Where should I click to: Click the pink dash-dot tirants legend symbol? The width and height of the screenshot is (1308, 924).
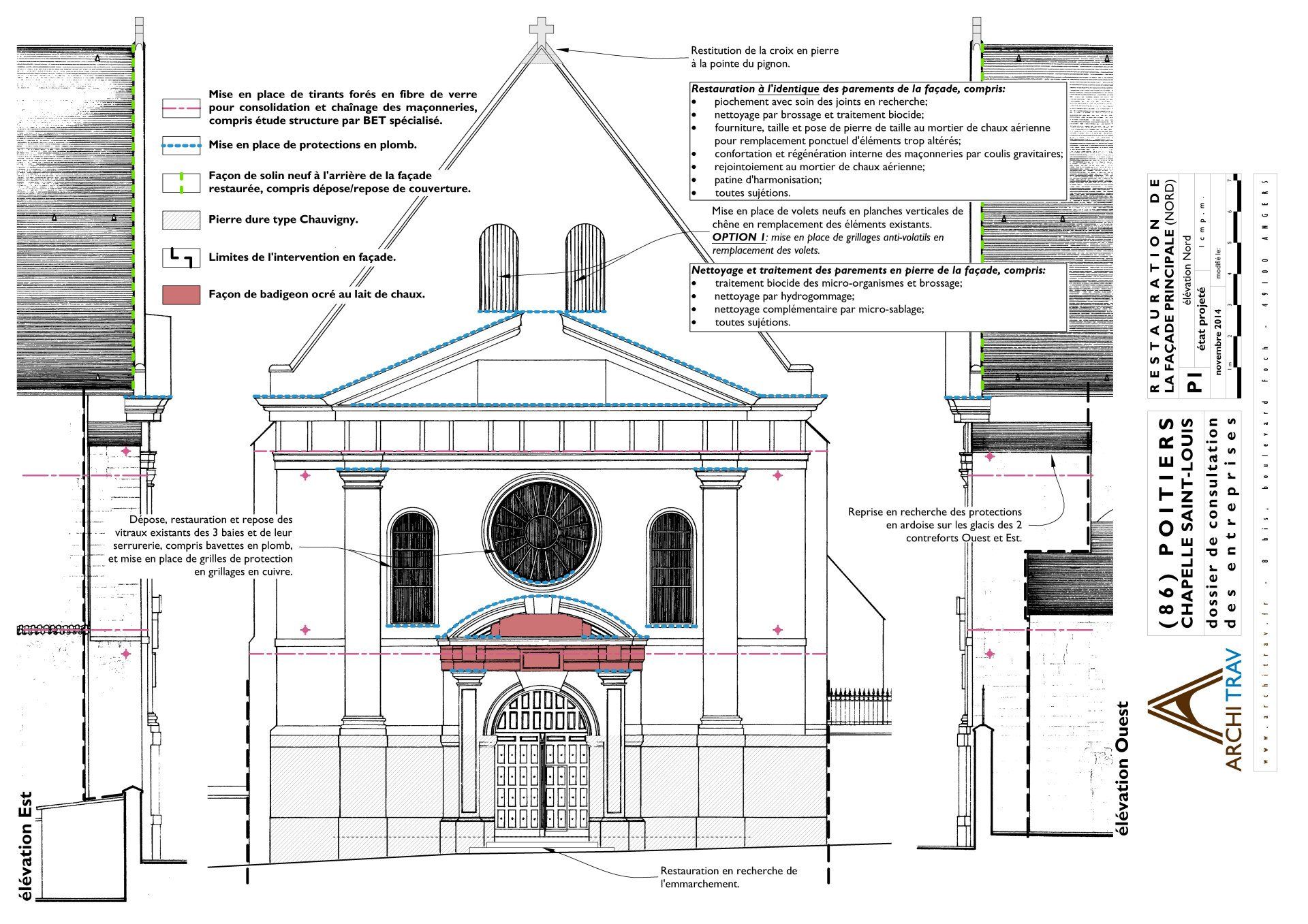click(181, 108)
